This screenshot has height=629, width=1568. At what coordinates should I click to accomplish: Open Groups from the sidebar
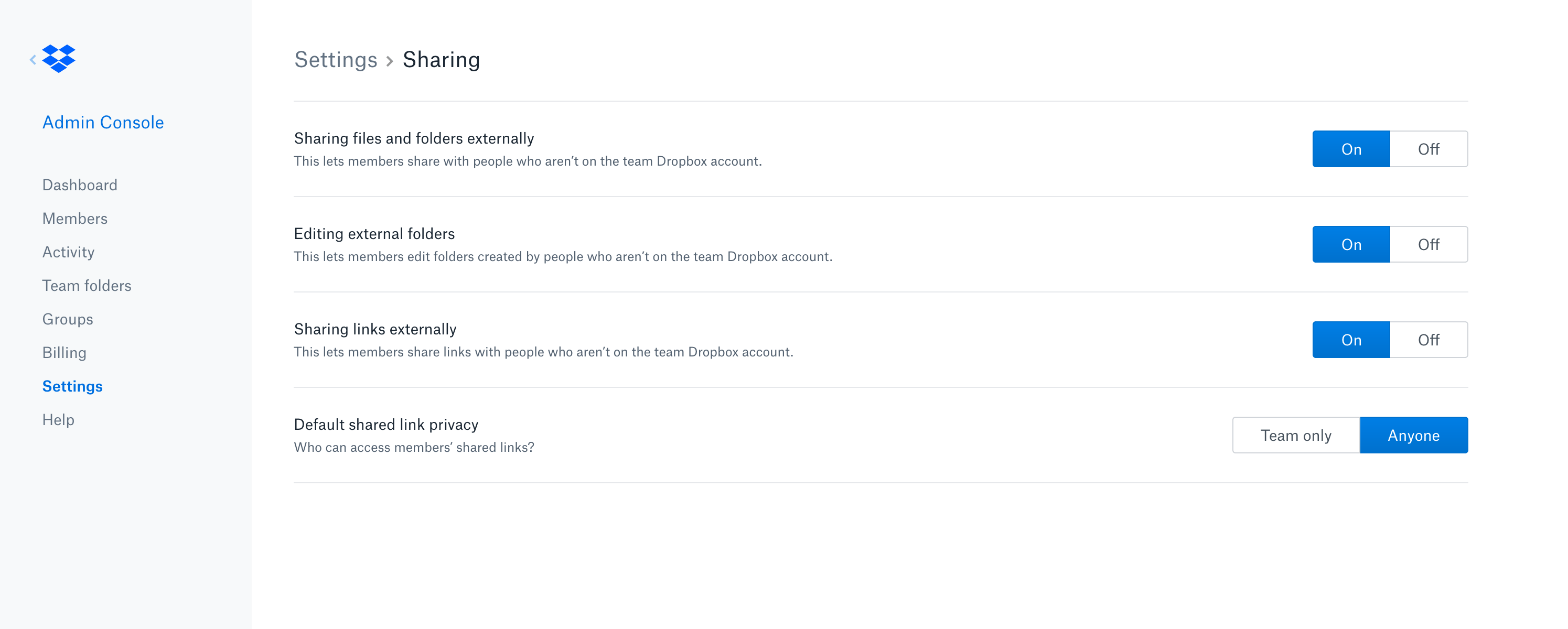point(68,319)
